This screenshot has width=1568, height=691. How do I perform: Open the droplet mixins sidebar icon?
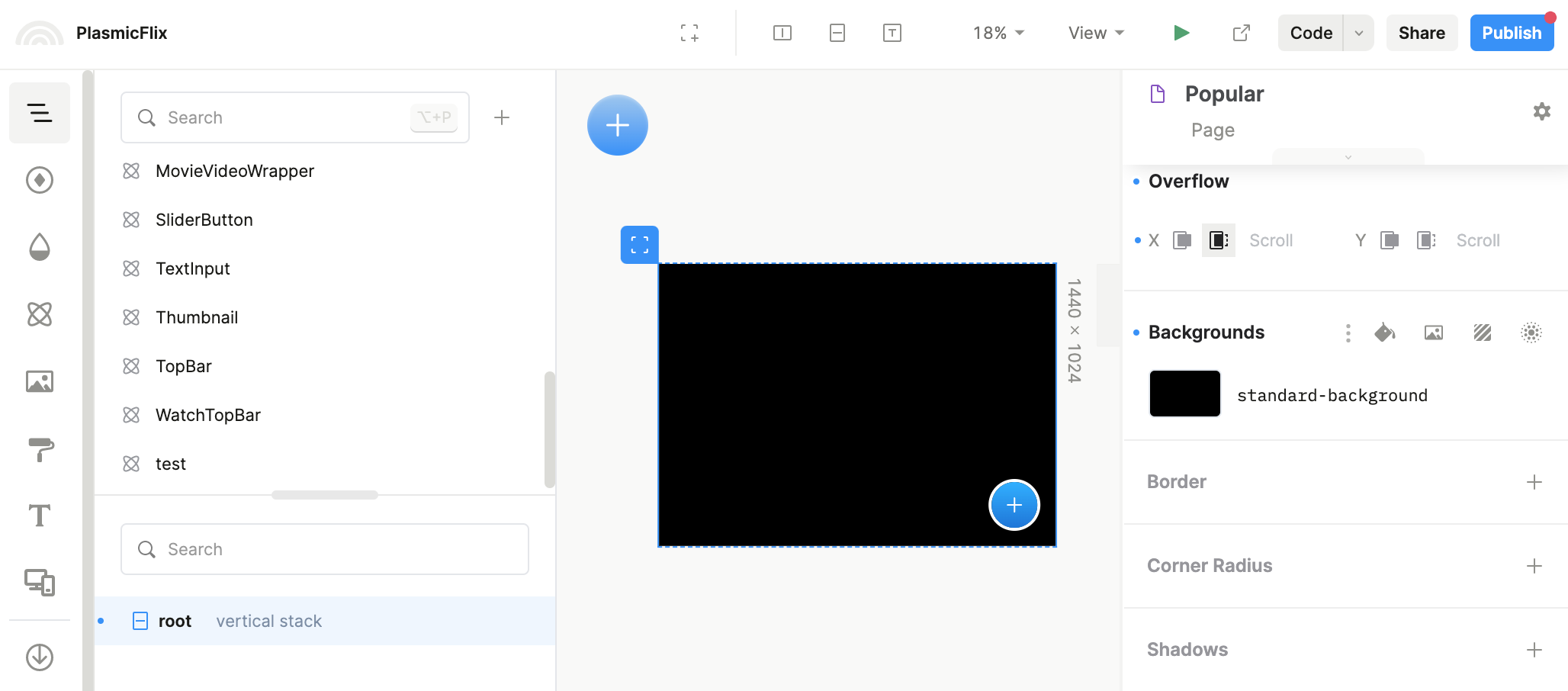40,247
